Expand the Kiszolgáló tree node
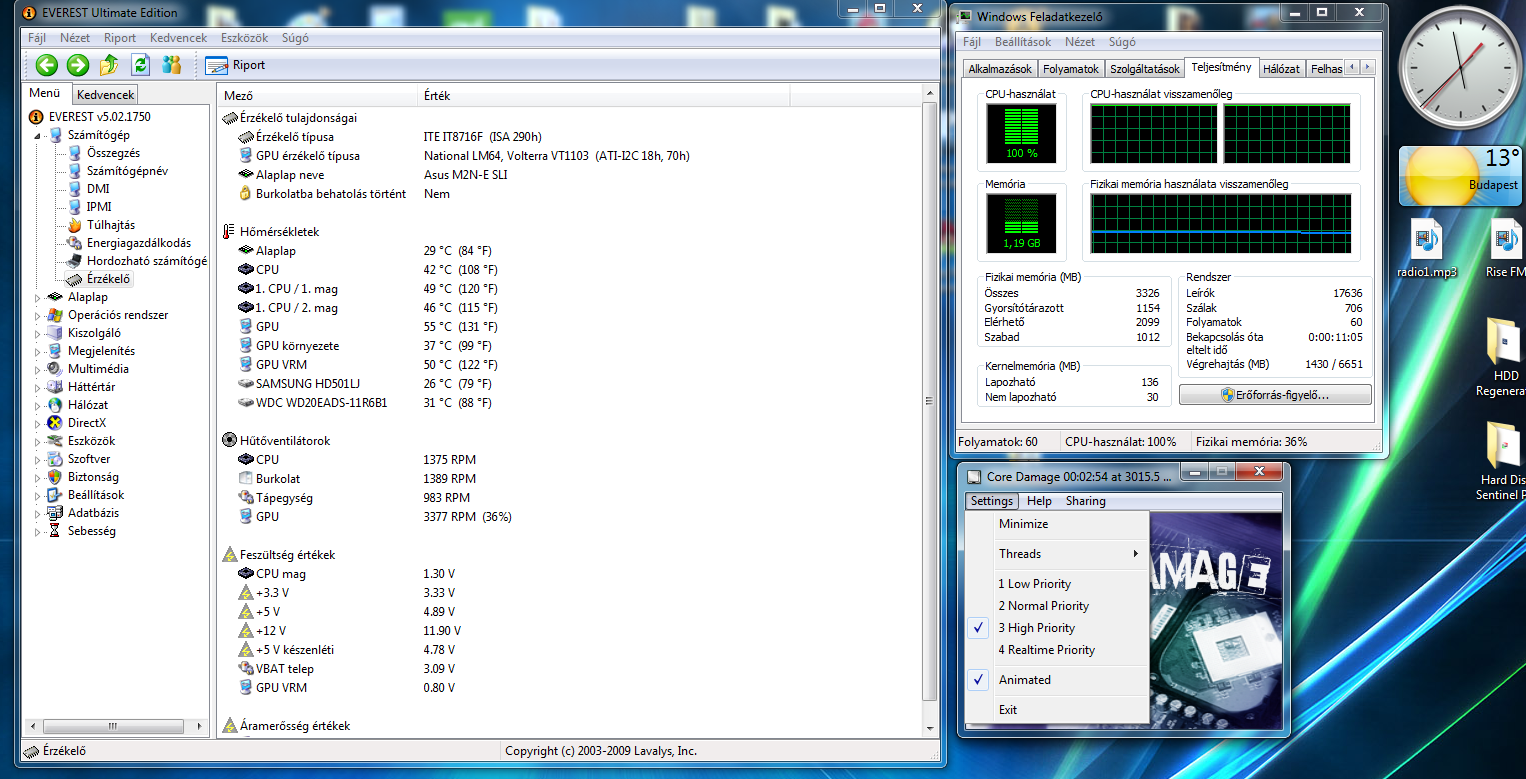 click(x=39, y=333)
